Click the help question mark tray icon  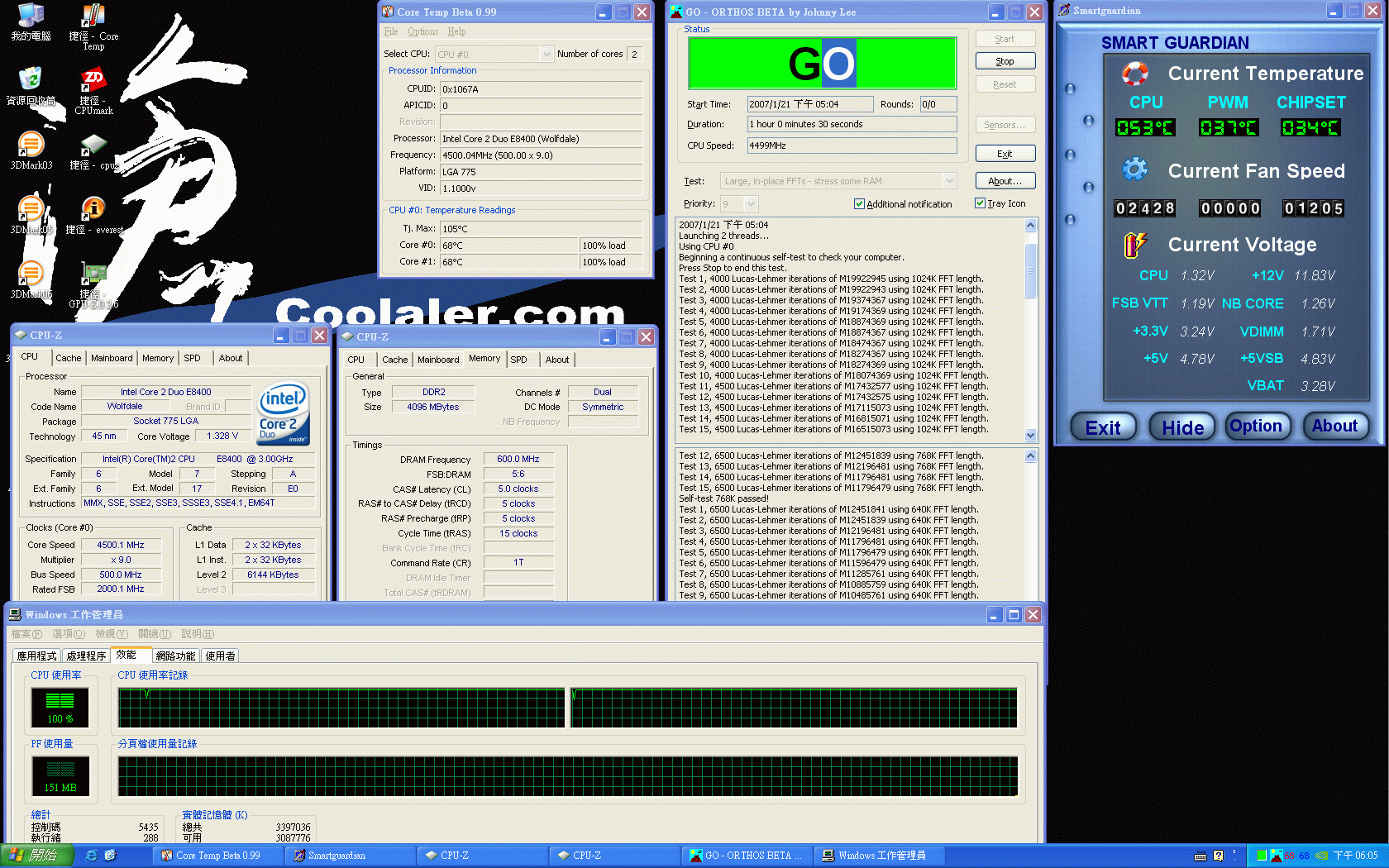coord(1218,856)
